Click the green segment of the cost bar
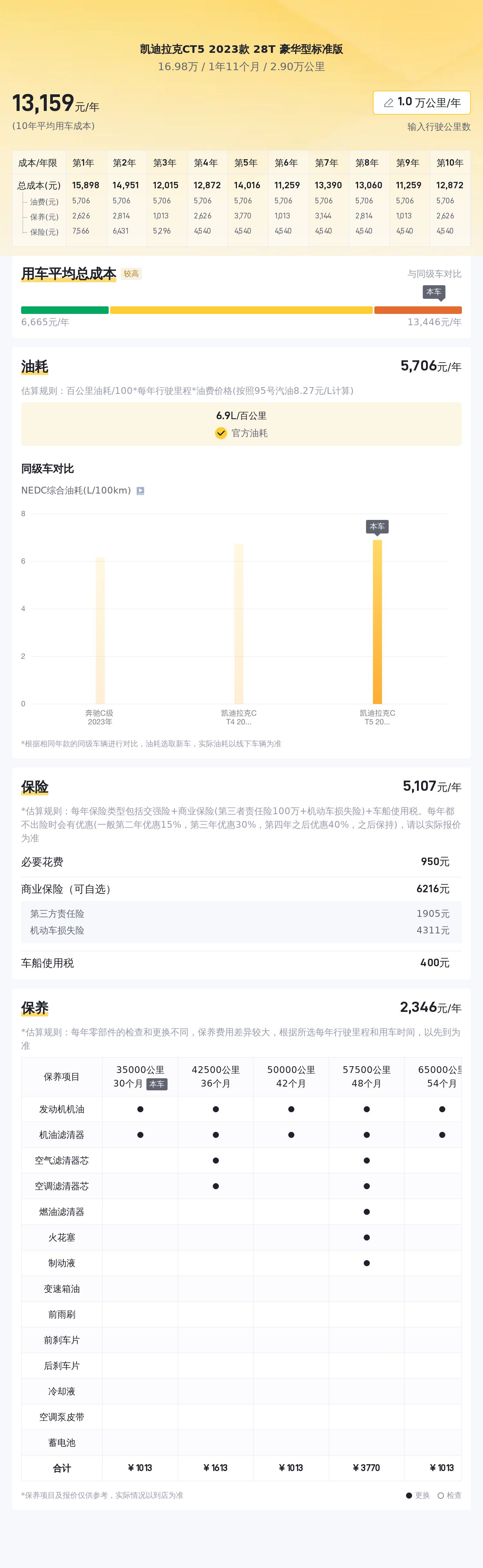The image size is (483, 1568). click(65, 310)
